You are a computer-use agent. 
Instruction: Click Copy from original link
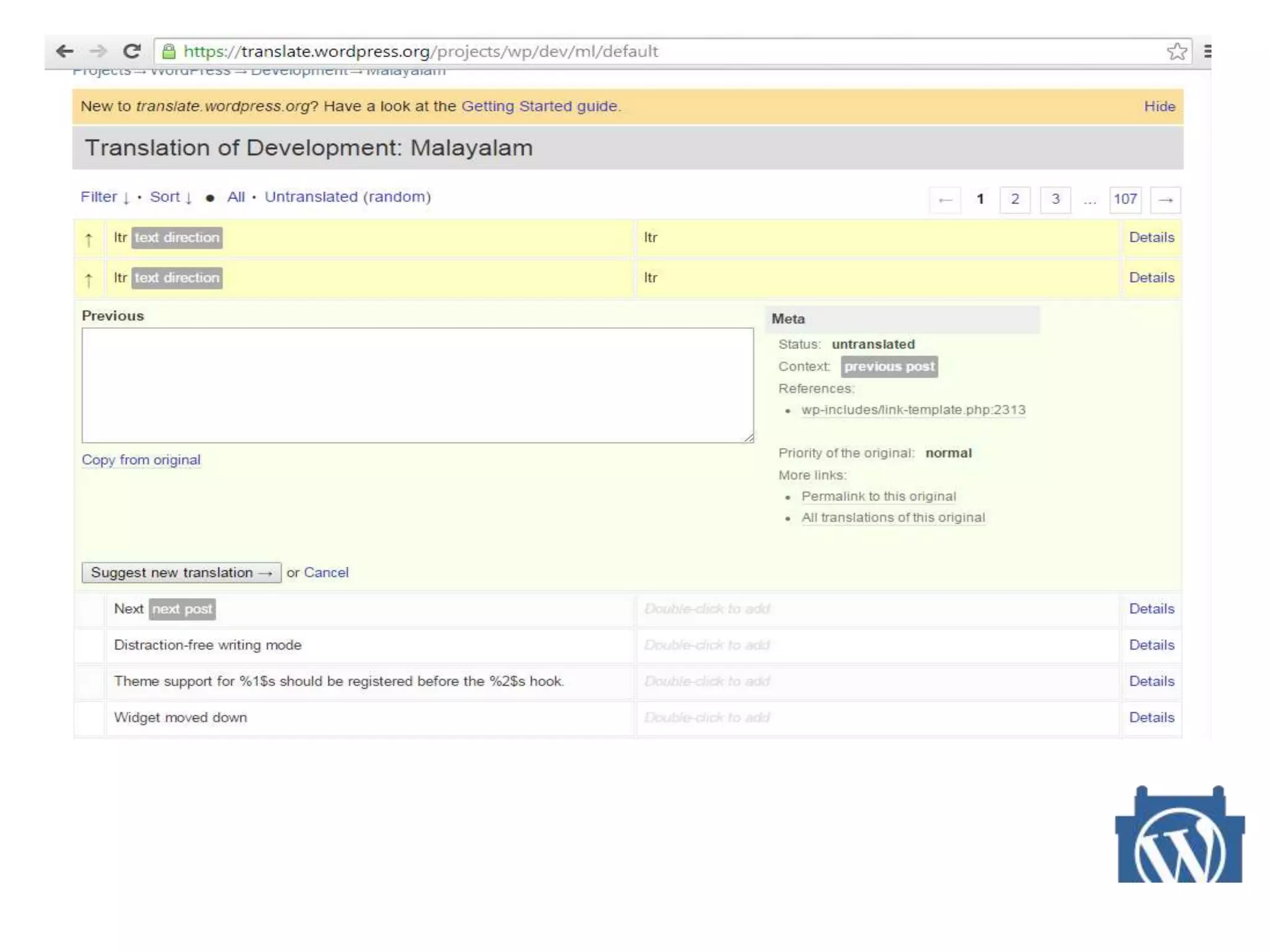click(x=141, y=460)
